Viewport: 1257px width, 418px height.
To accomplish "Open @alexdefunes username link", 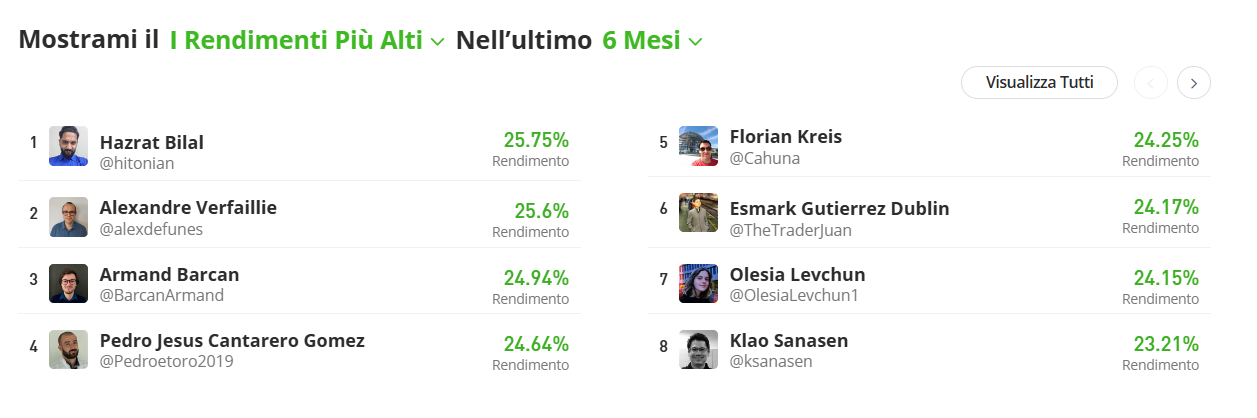I will point(151,229).
